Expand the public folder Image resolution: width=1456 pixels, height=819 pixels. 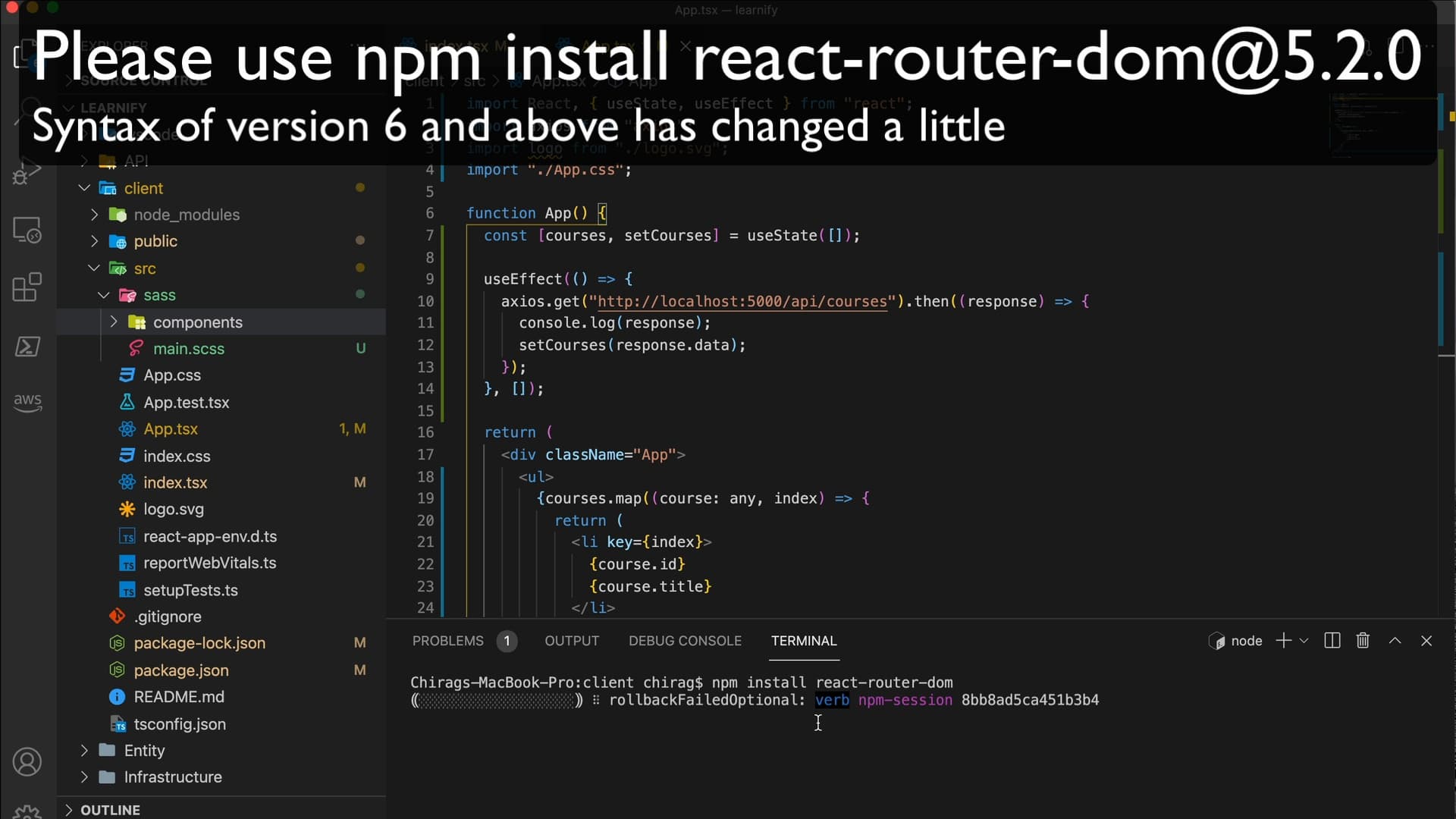point(94,241)
